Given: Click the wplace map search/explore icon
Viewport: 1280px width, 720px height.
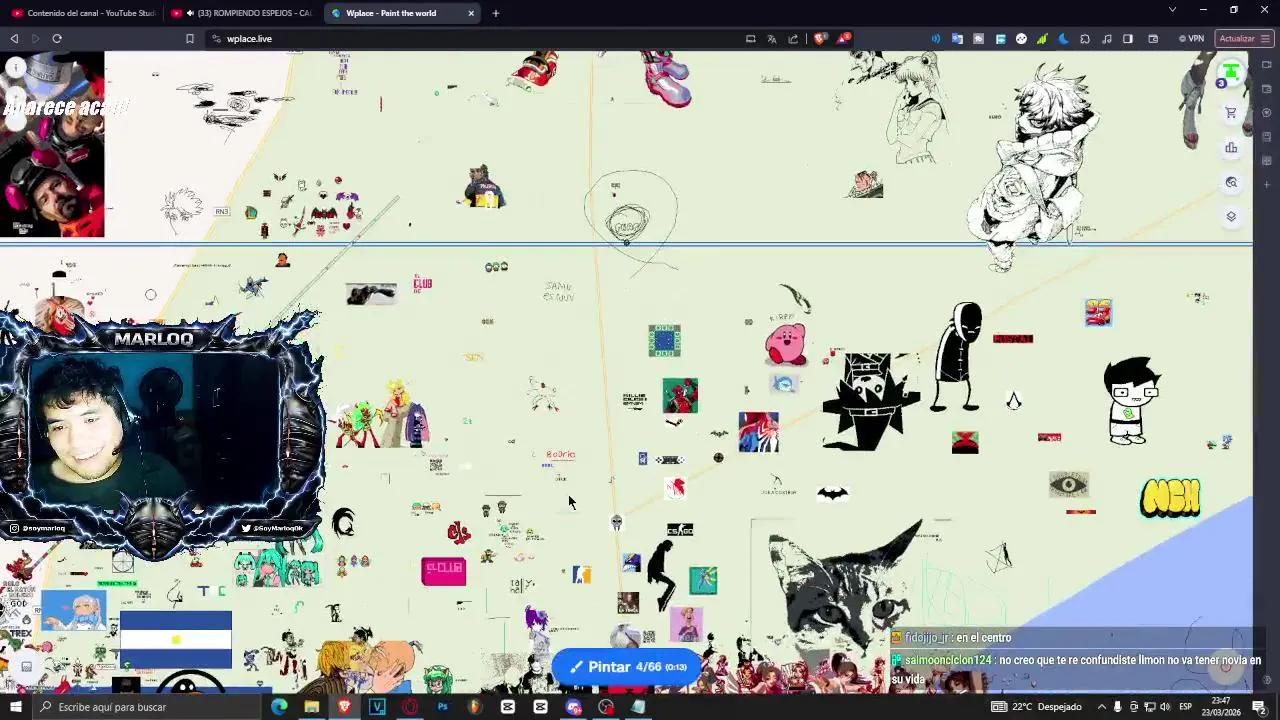Looking at the screenshot, I should pos(1231,183).
